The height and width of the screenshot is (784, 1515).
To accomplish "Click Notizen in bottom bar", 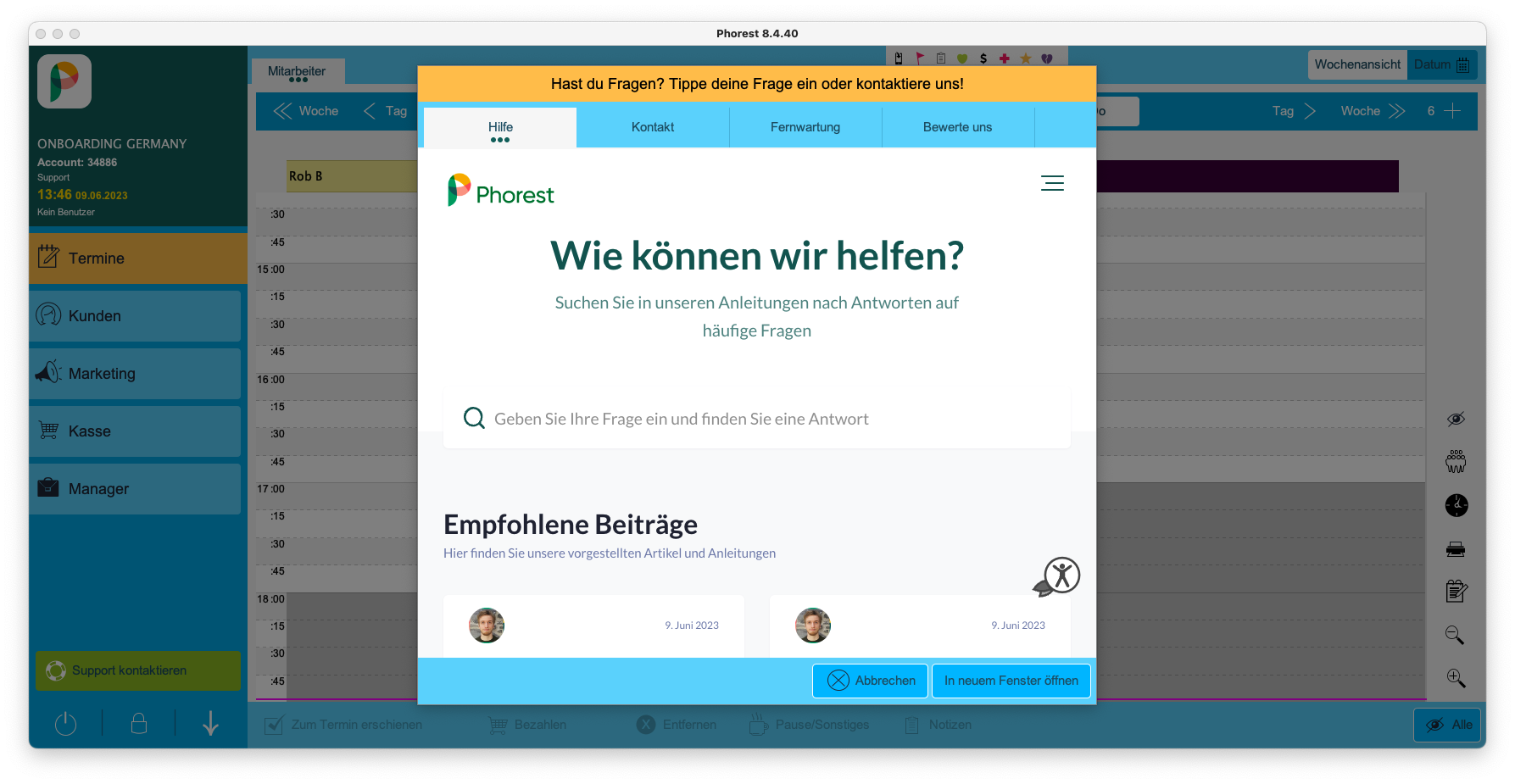I will pyautogui.click(x=938, y=725).
